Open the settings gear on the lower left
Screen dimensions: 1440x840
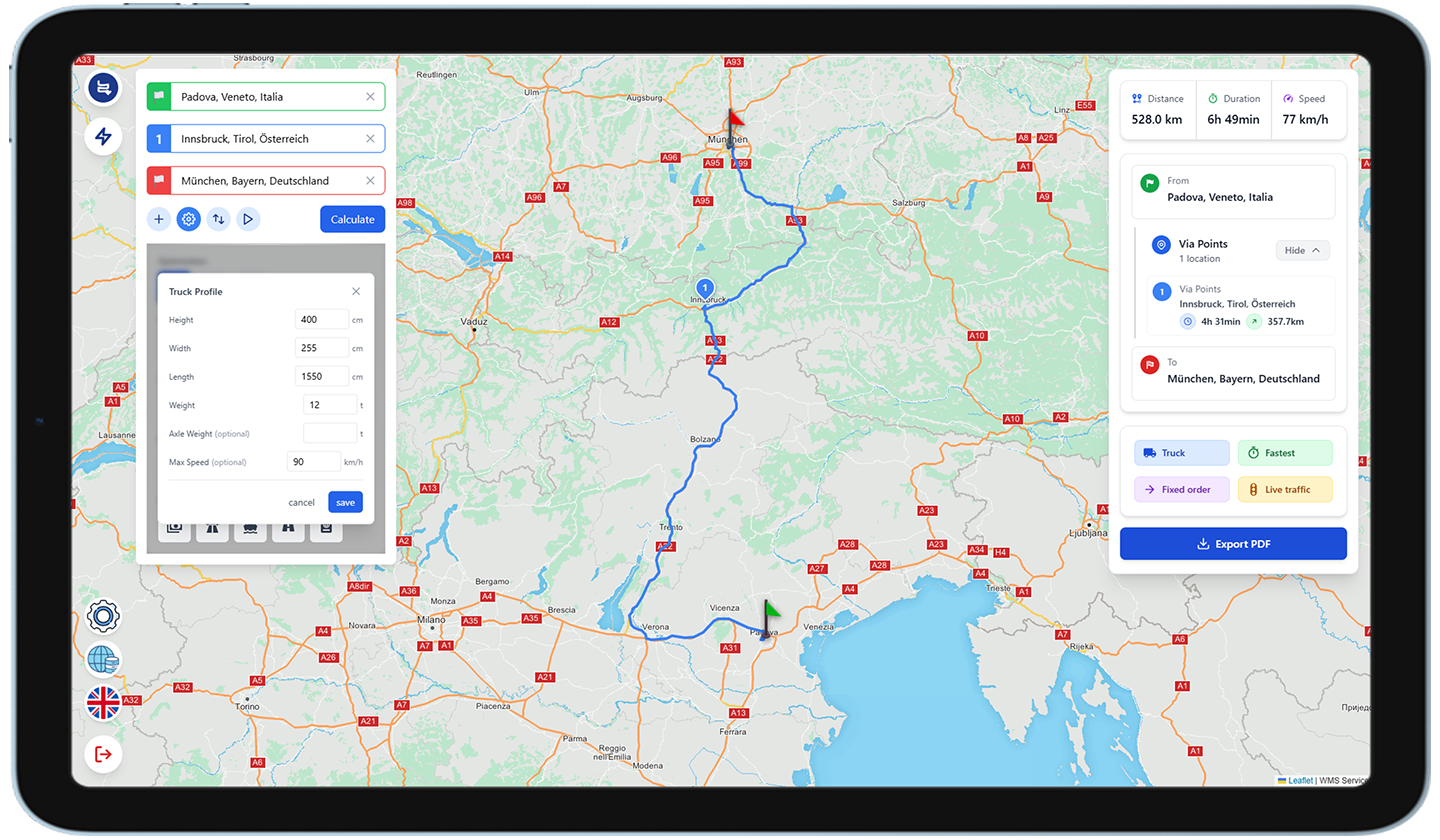click(x=103, y=616)
